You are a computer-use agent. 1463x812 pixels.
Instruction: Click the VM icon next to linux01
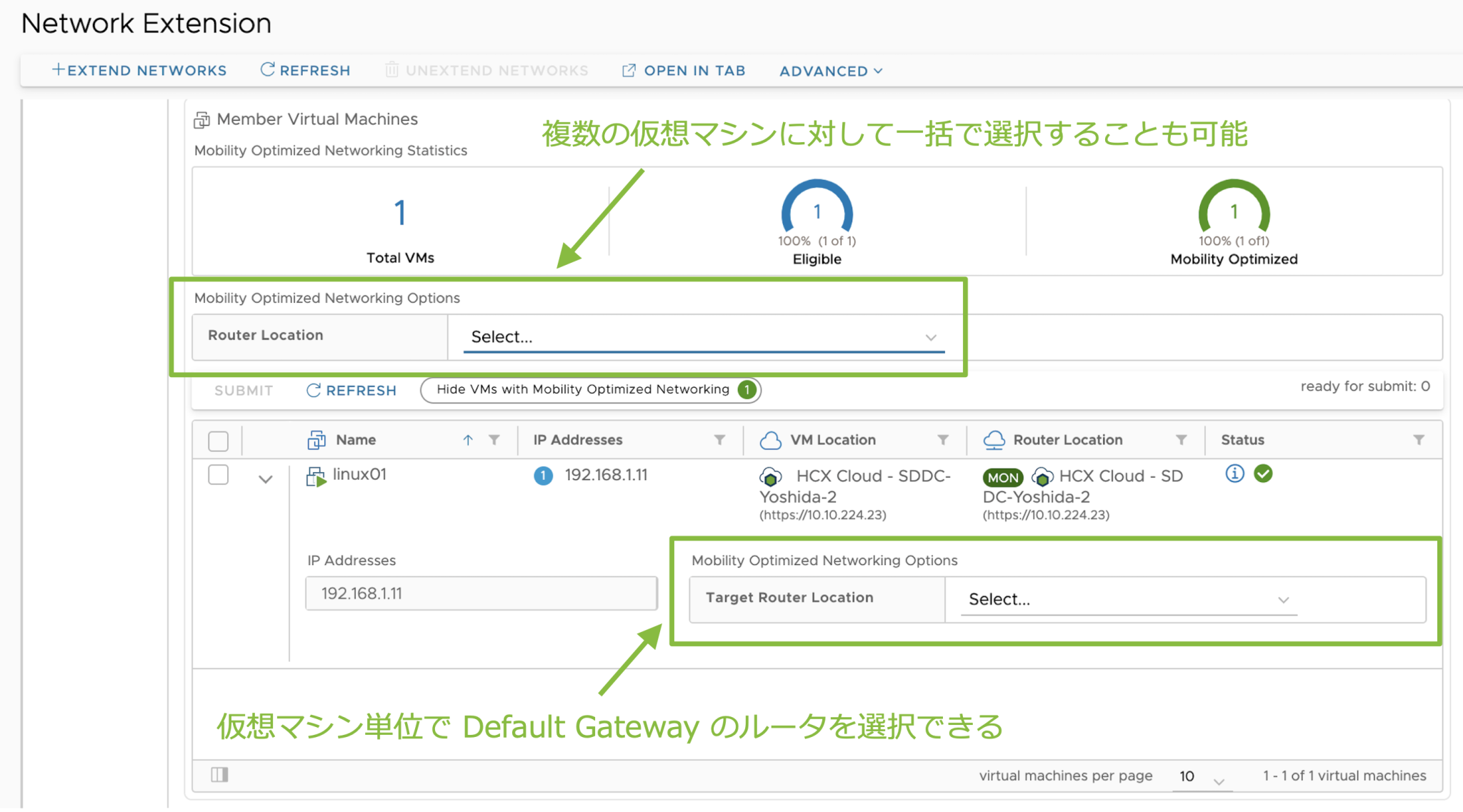coord(315,476)
